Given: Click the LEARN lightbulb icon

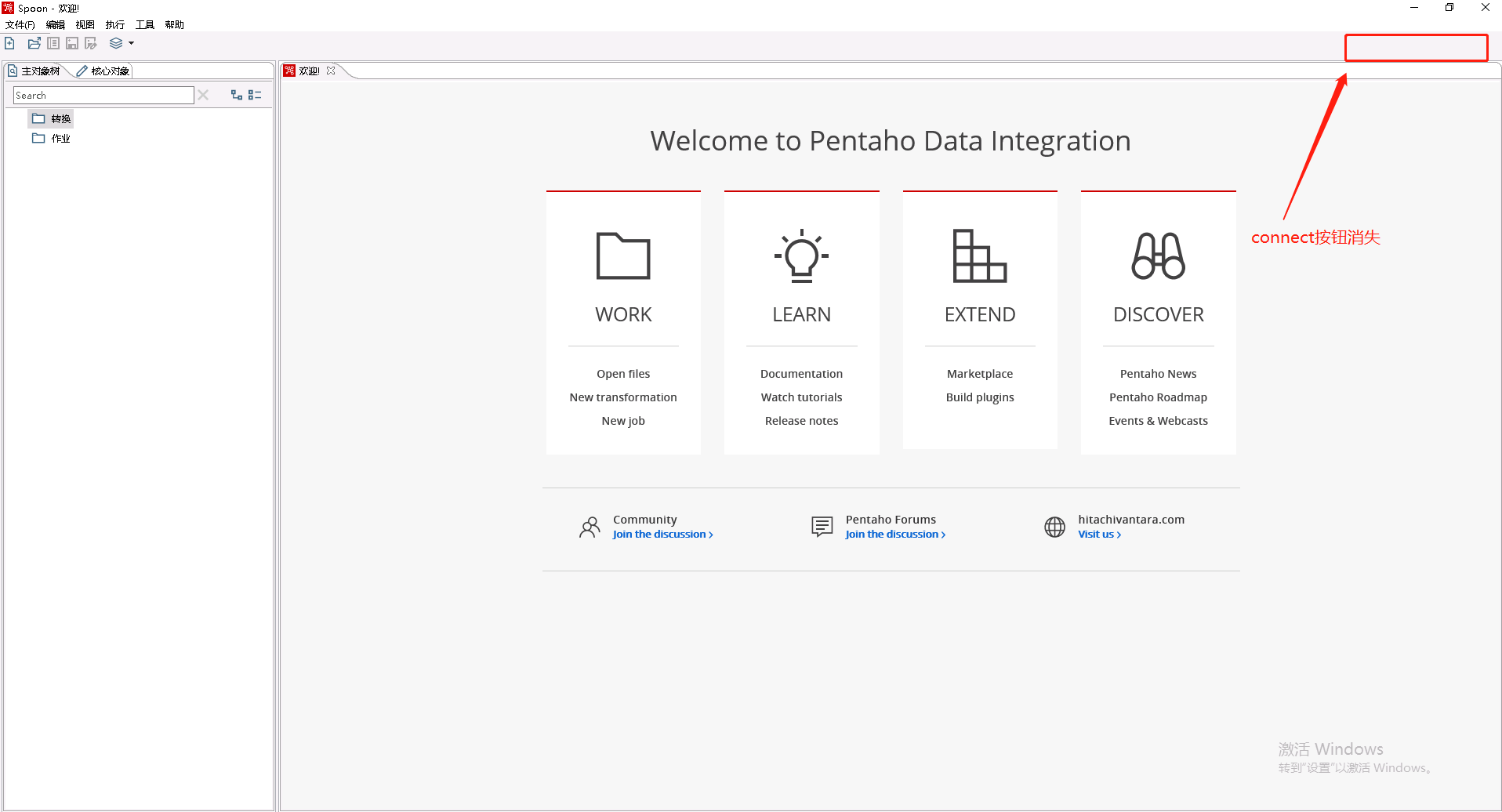Looking at the screenshot, I should click(801, 256).
